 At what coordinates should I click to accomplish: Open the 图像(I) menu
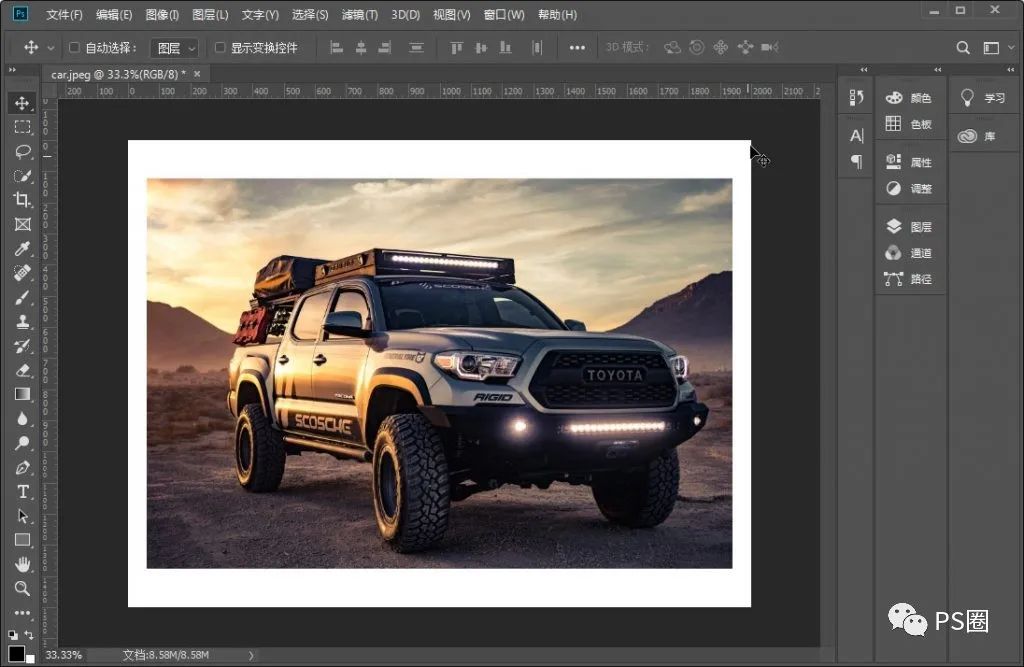point(162,14)
